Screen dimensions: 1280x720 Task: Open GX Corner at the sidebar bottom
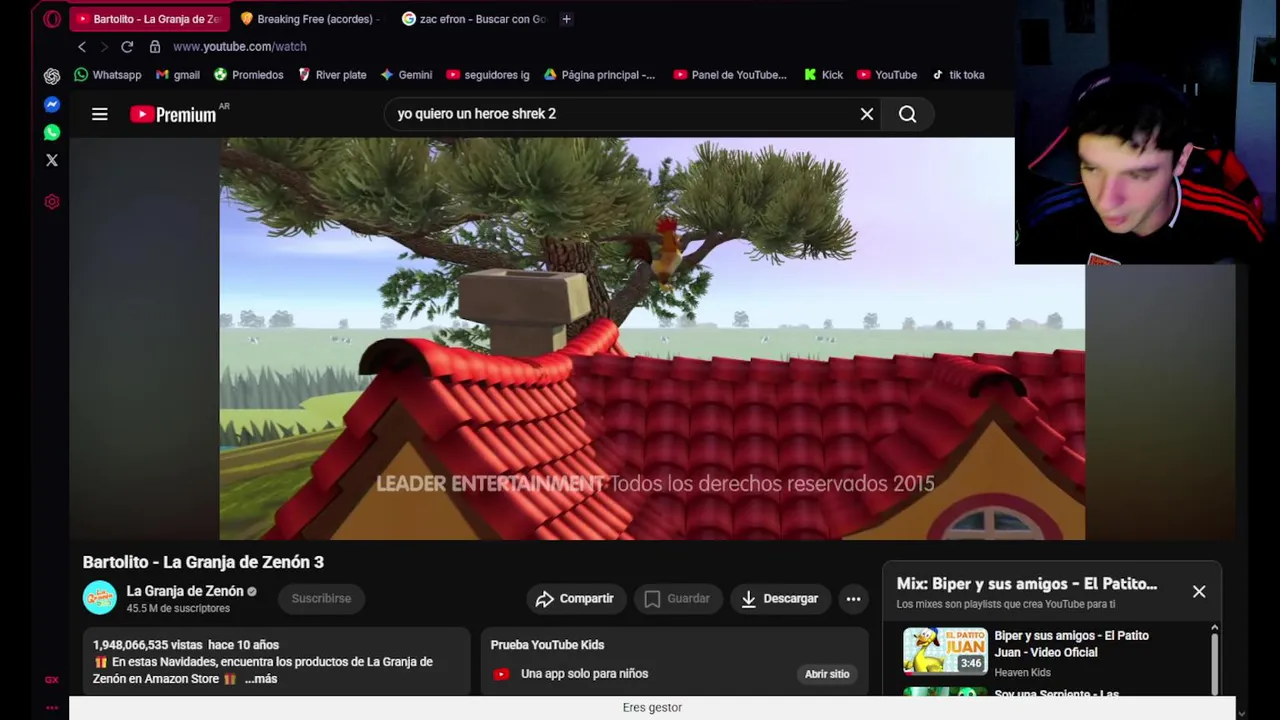[x=52, y=680]
